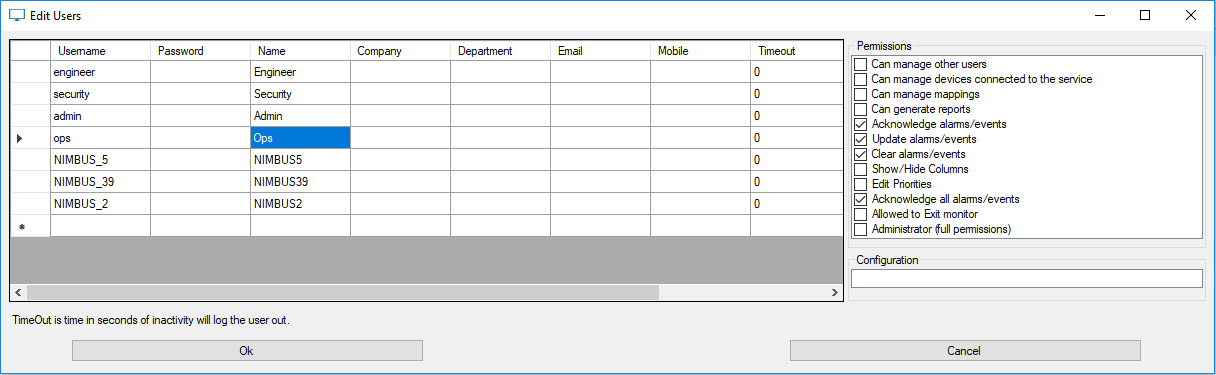Click the Mobile column header
Screen dimensions: 1216x375
pos(700,51)
